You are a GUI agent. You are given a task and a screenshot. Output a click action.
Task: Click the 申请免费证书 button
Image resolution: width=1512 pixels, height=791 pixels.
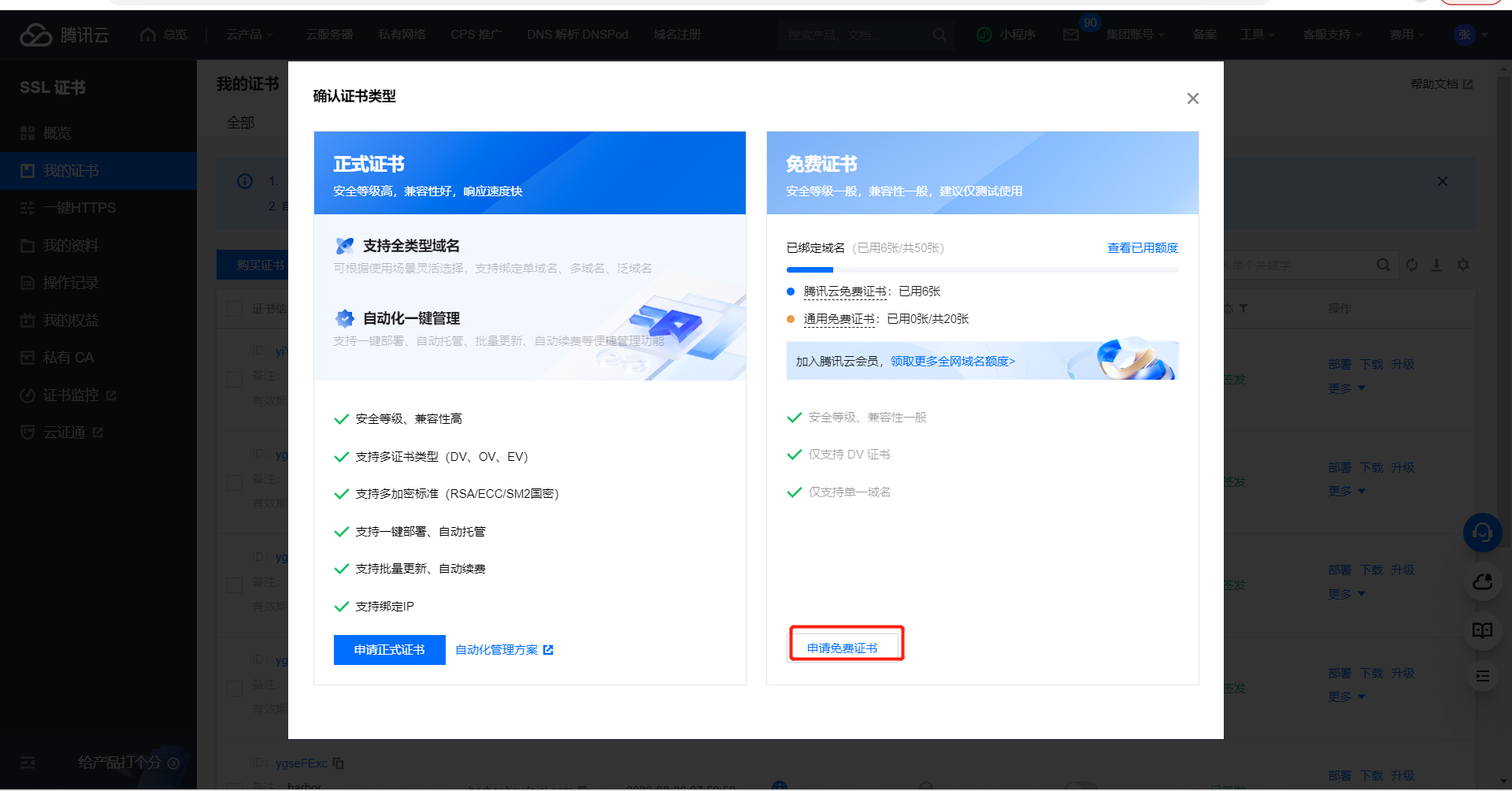tap(843, 648)
